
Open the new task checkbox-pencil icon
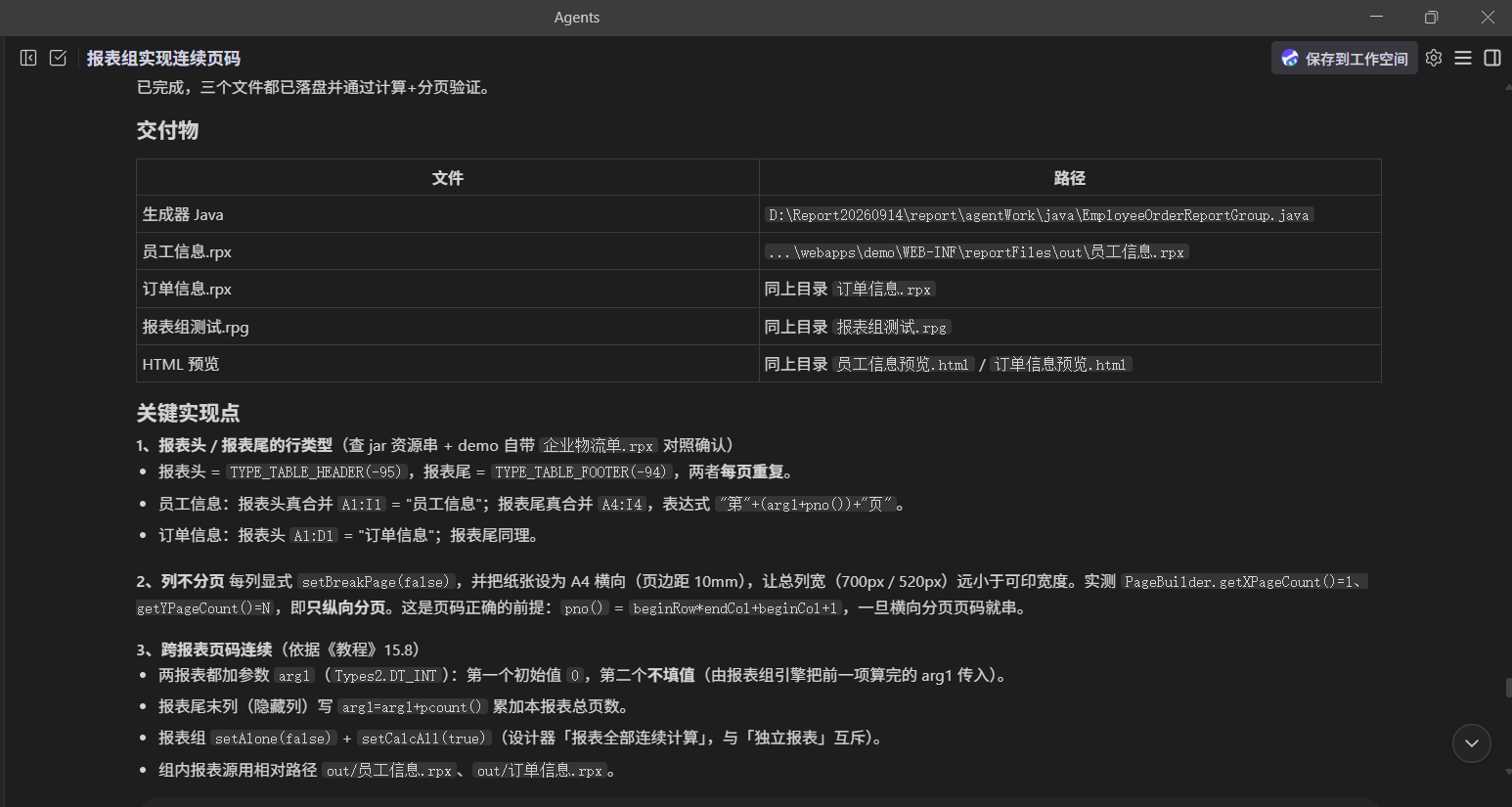(59, 58)
